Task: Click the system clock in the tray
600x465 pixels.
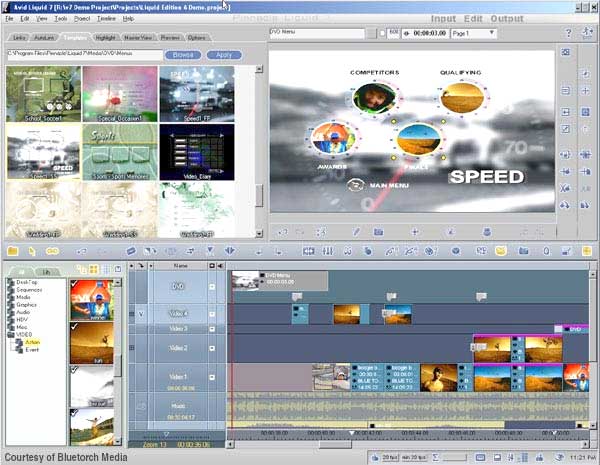Action: 581,457
